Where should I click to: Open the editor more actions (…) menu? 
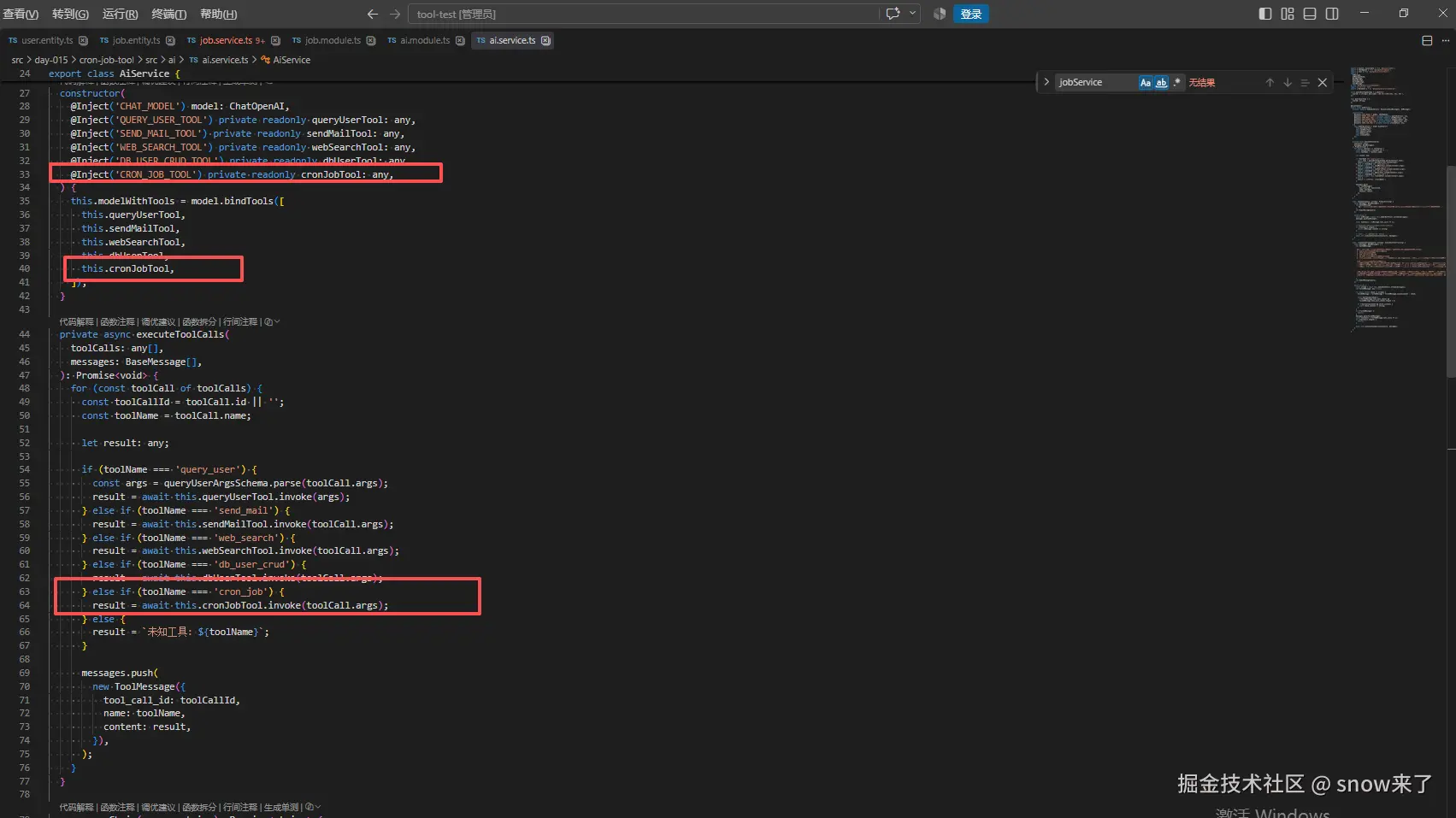1446,40
